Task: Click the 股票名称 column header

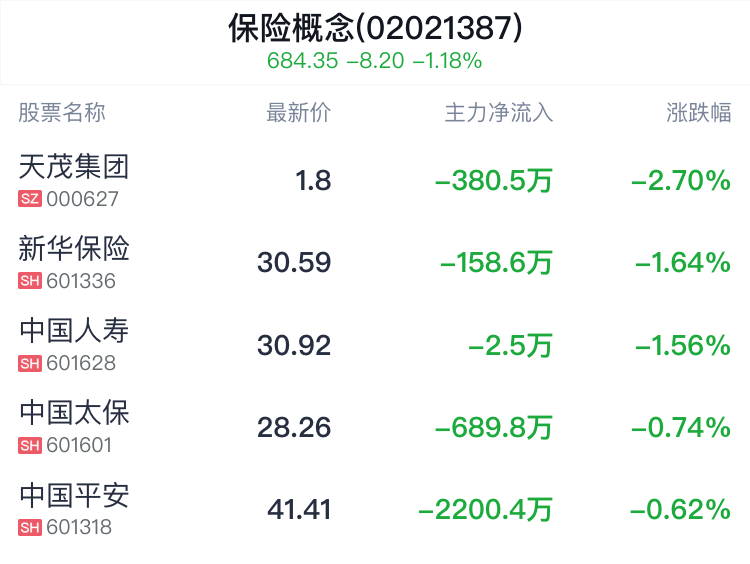Action: pos(62,113)
